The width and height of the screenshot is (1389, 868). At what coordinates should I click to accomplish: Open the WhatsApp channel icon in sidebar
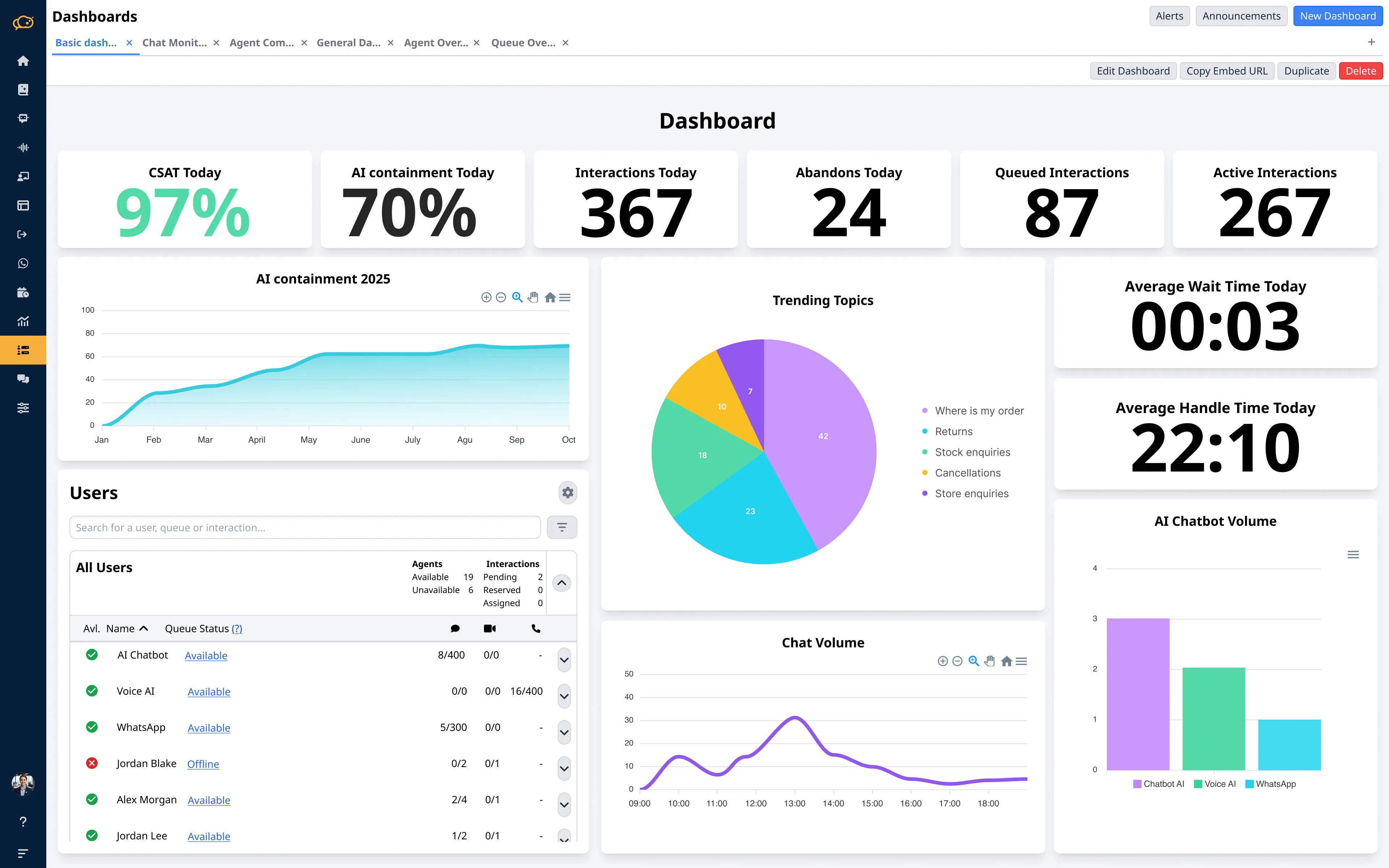coord(23,263)
